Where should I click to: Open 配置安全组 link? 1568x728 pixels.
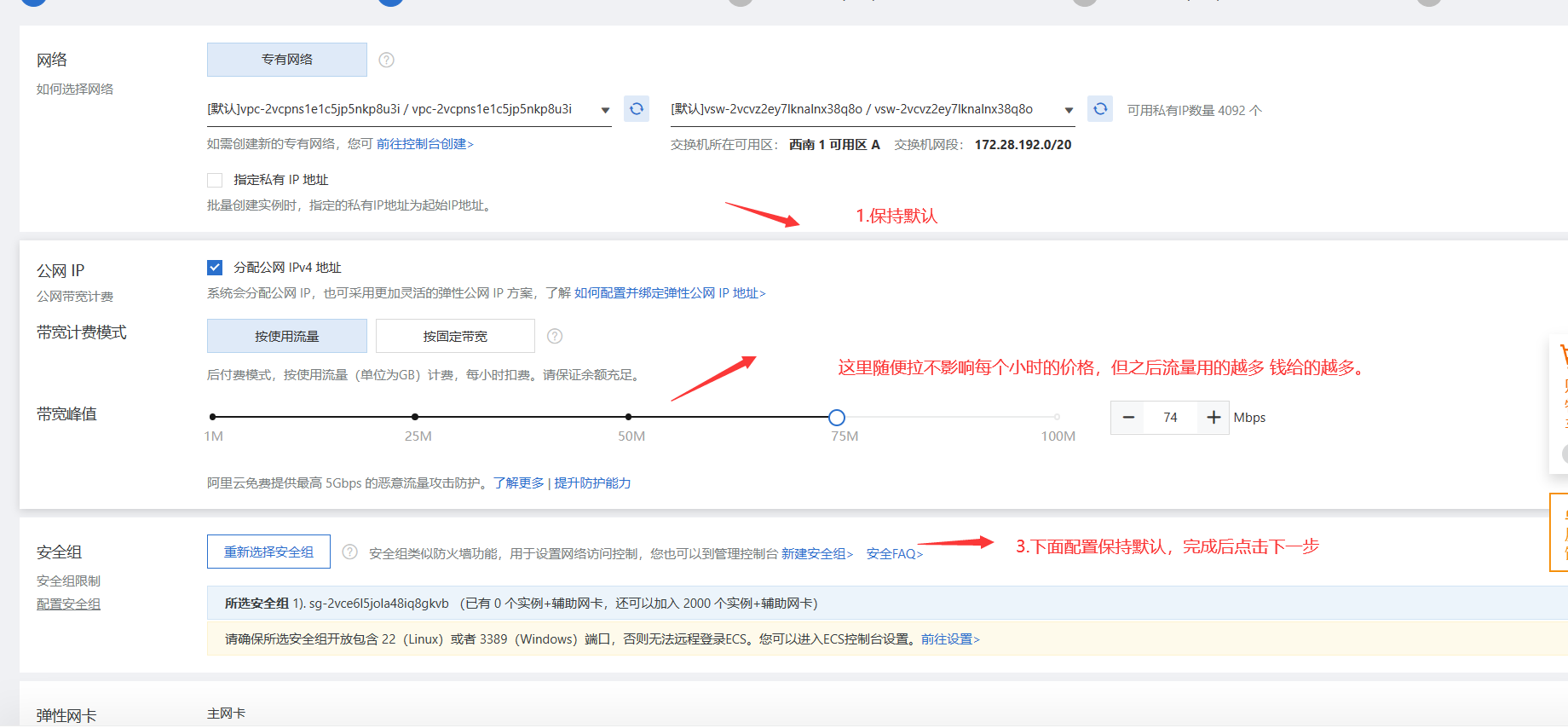coord(68,604)
